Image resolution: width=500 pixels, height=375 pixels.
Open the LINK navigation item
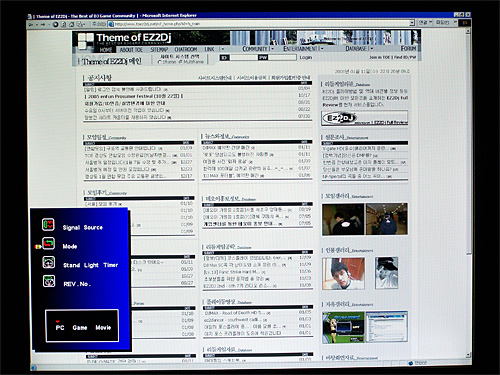209,49
